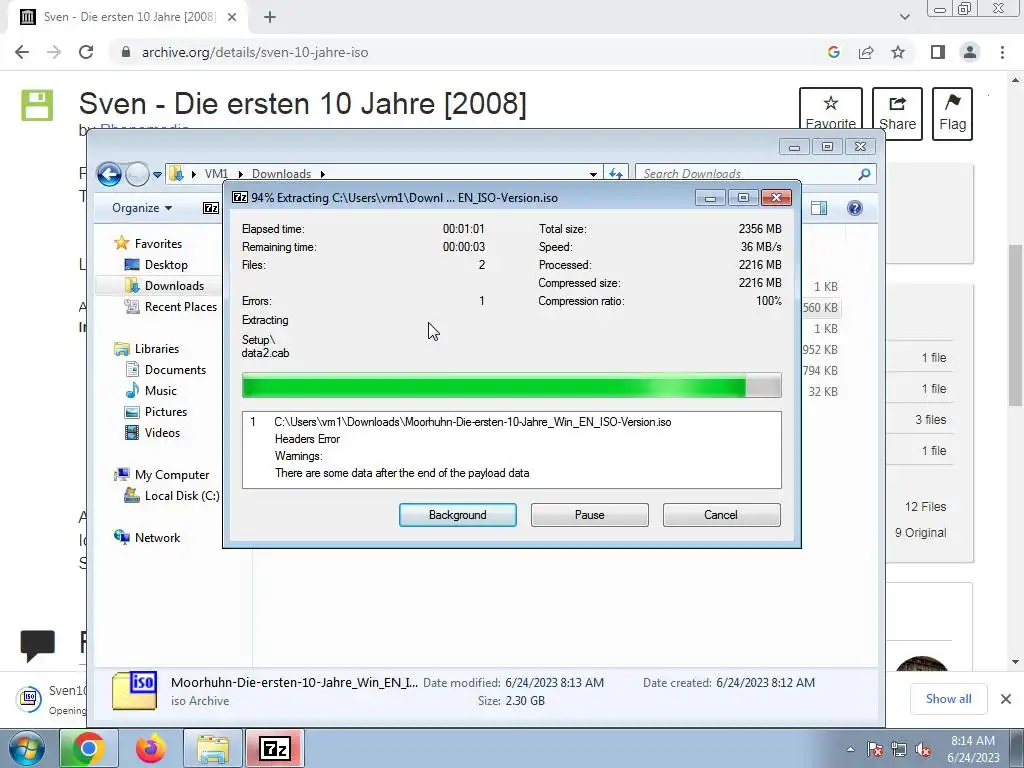This screenshot has width=1024, height=768.
Task: Open the Windows Start button
Action: pos(25,748)
